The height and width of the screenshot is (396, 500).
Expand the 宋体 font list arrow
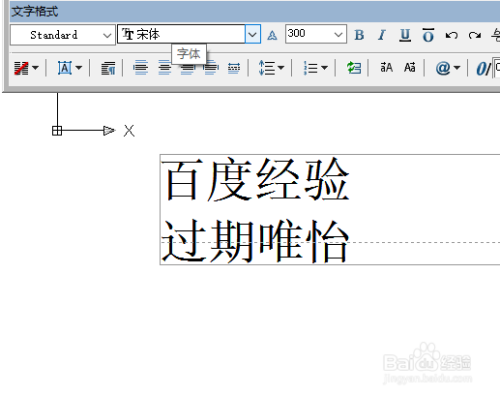pyautogui.click(x=253, y=34)
